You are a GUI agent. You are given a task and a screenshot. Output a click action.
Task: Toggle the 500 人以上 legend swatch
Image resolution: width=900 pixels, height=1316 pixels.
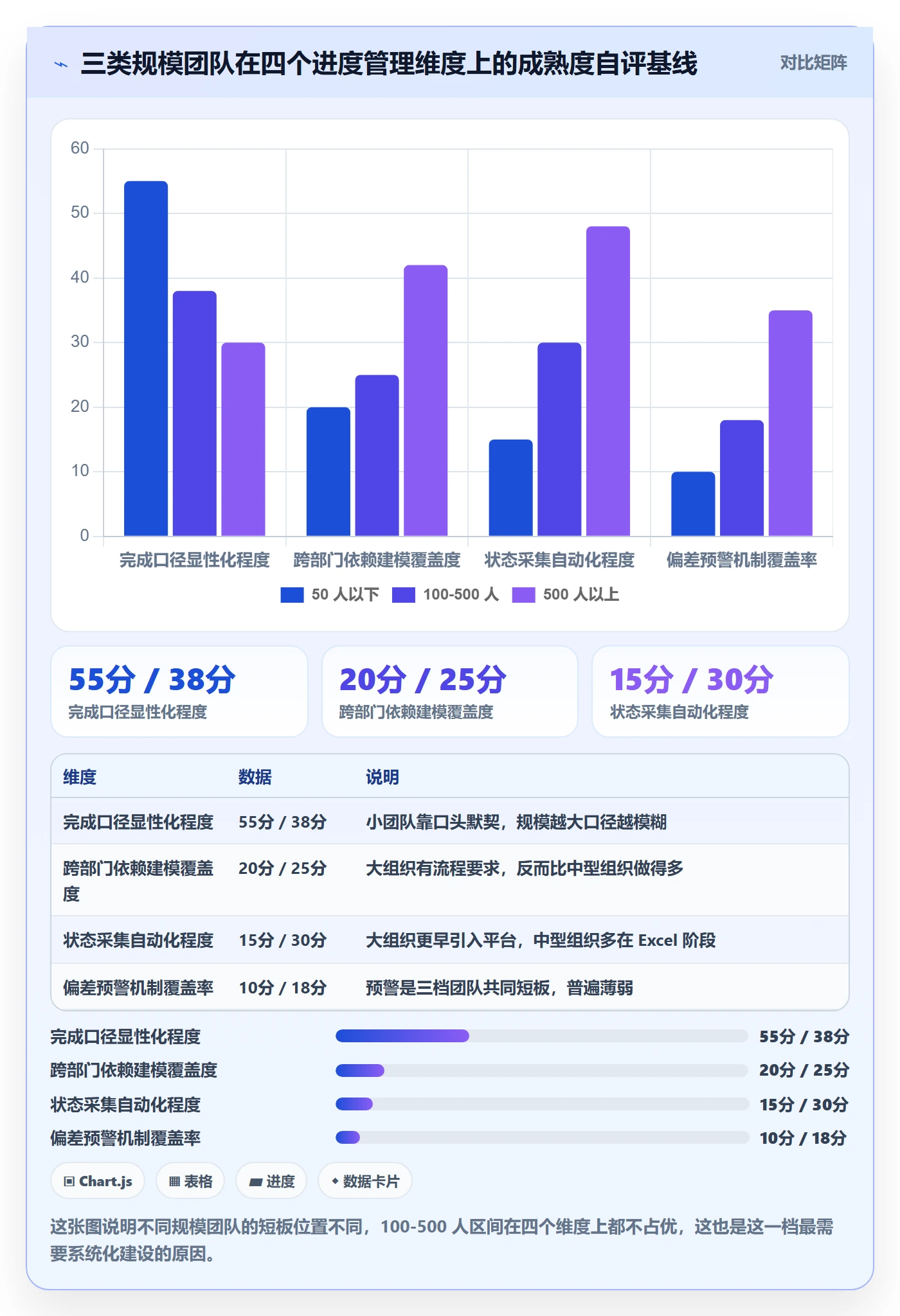coord(523,595)
